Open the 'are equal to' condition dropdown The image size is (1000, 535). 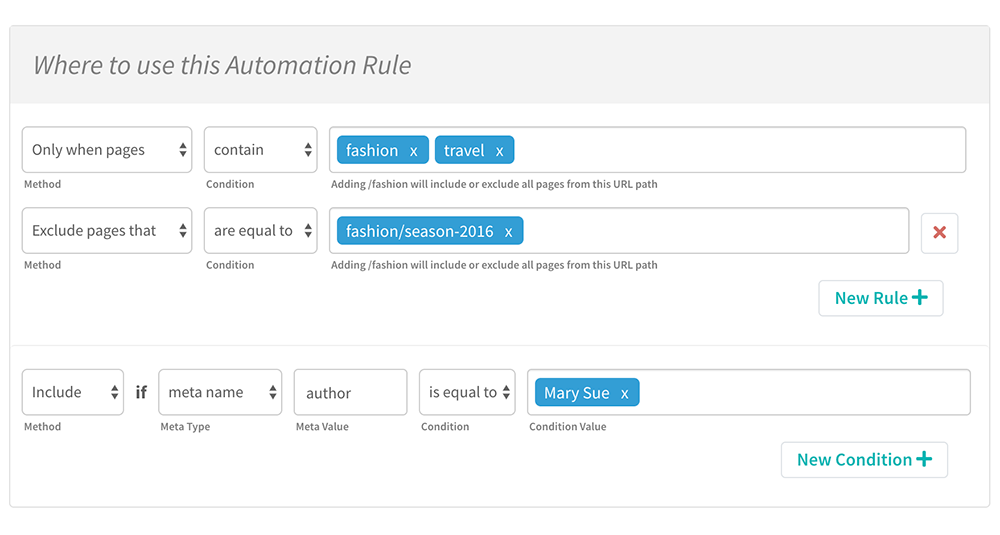[260, 231]
